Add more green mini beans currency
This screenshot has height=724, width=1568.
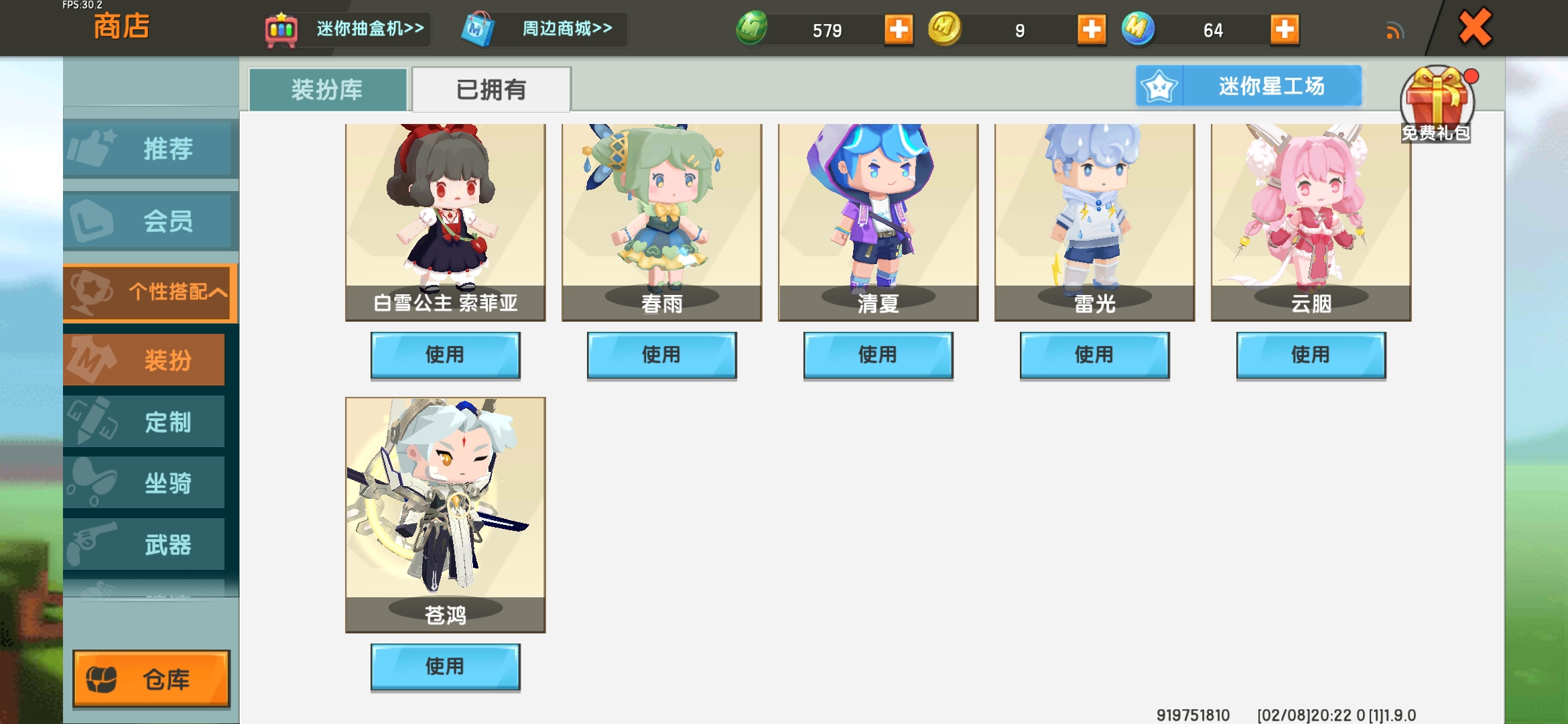[899, 29]
